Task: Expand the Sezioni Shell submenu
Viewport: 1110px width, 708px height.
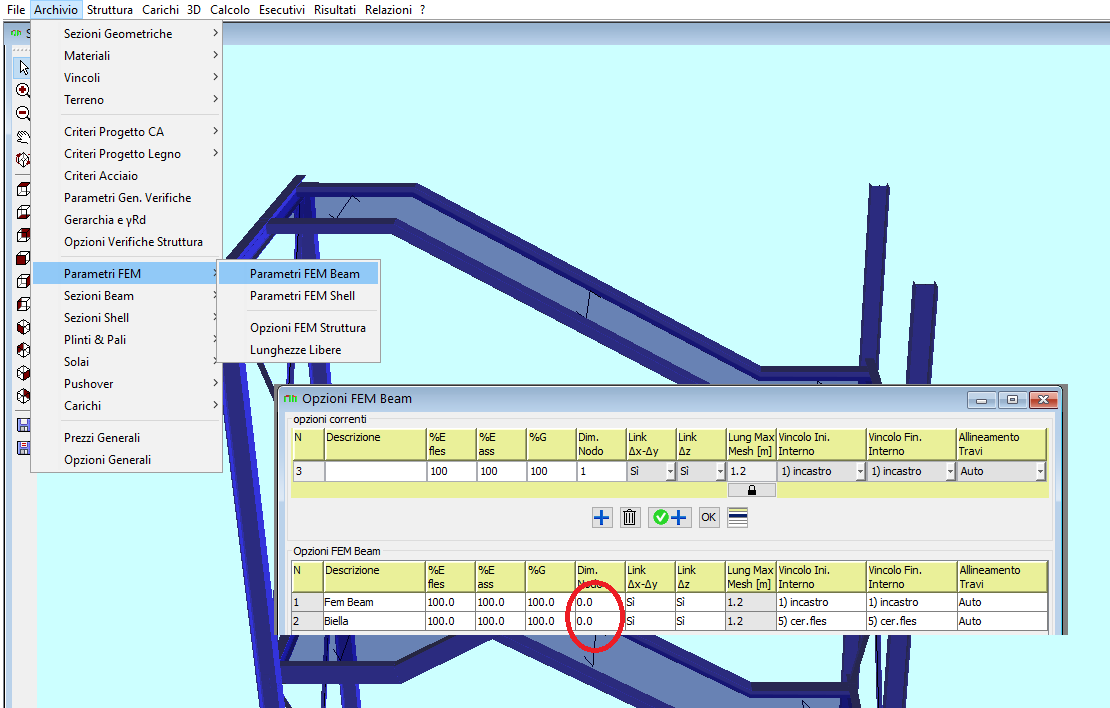Action: pos(127,318)
